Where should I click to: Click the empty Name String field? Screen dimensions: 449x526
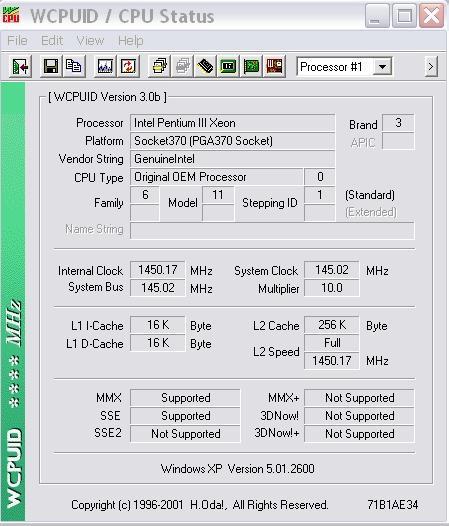272,231
